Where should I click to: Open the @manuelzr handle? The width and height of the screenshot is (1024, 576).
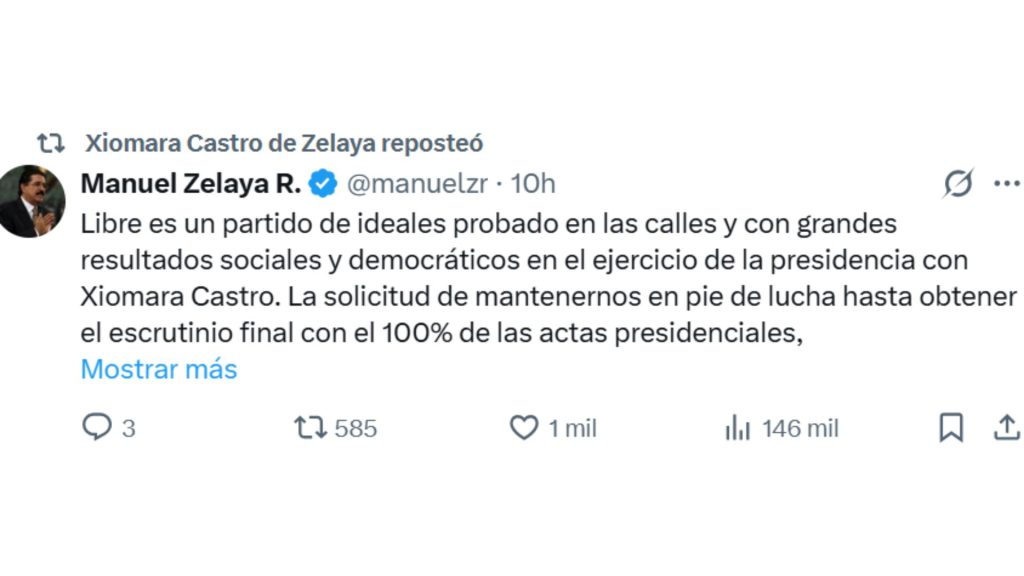[x=418, y=183]
